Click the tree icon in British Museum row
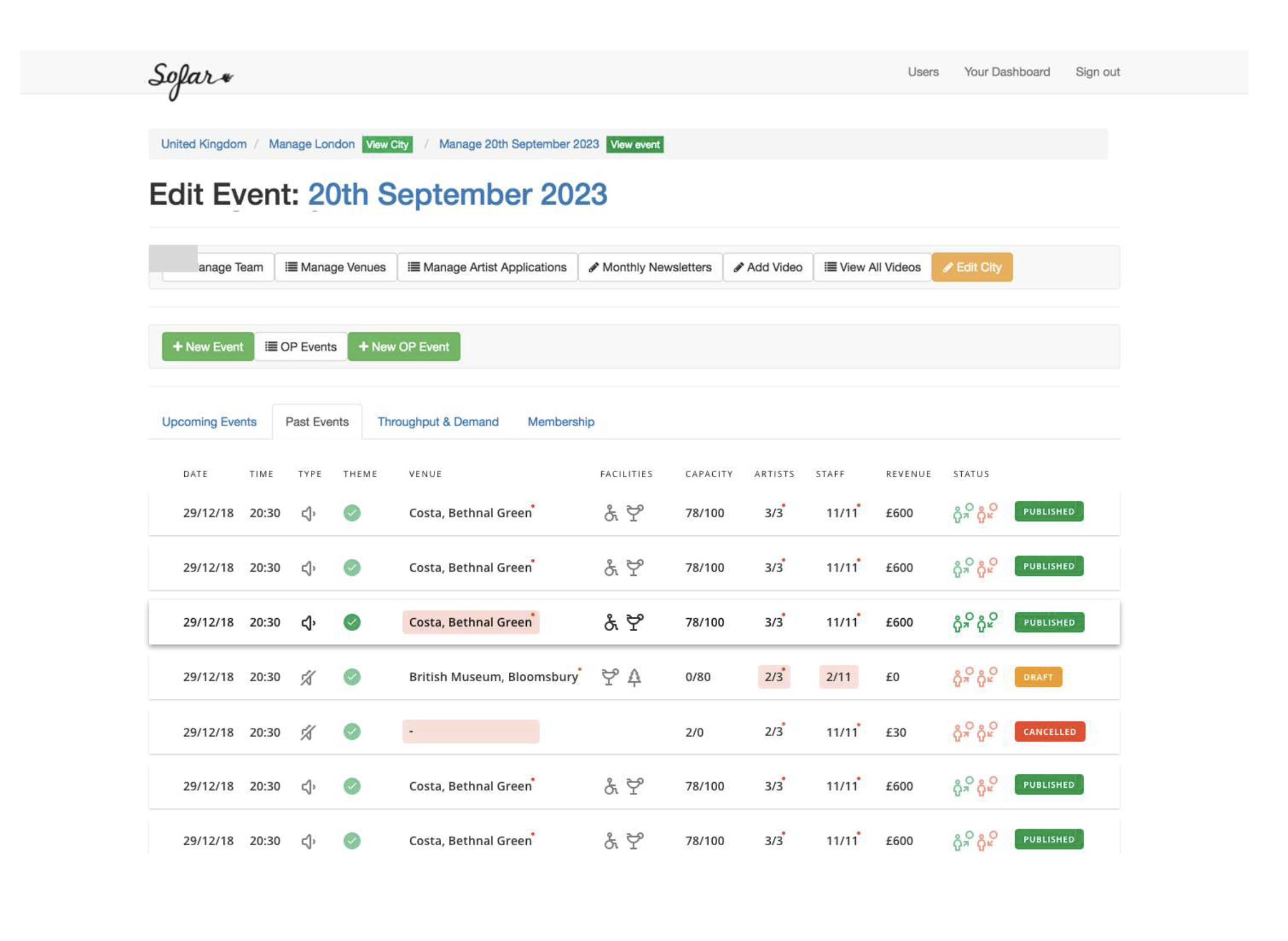Viewport: 1288px width, 941px height. point(634,677)
